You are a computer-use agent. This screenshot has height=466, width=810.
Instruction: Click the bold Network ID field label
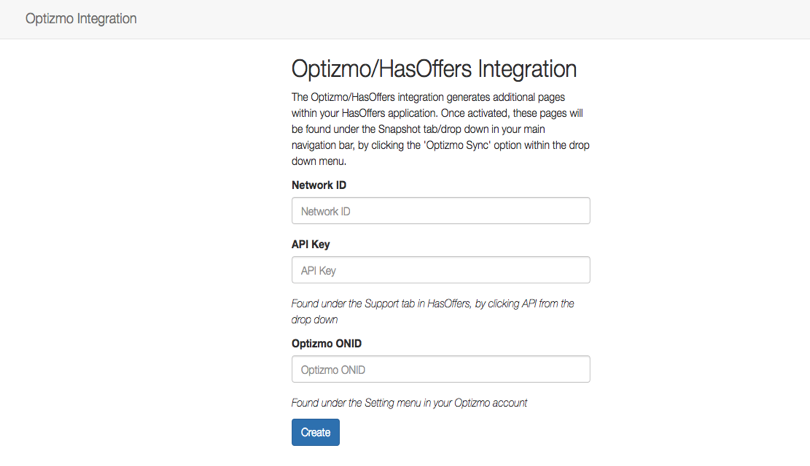[x=319, y=185]
